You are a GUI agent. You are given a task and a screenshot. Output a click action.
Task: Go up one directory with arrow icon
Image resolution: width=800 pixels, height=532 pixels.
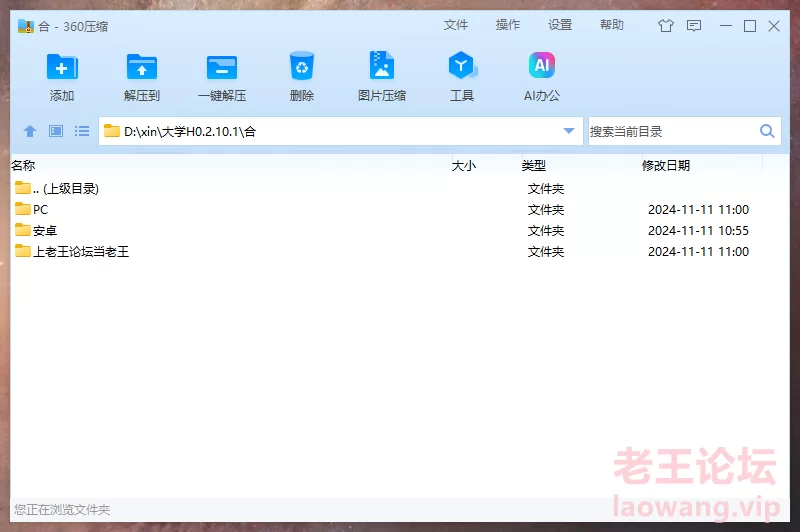[x=30, y=132]
